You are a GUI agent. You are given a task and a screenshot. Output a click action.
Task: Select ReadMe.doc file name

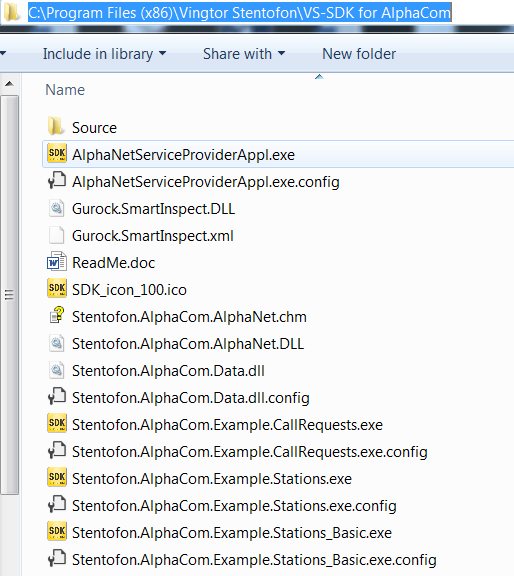pos(114,263)
